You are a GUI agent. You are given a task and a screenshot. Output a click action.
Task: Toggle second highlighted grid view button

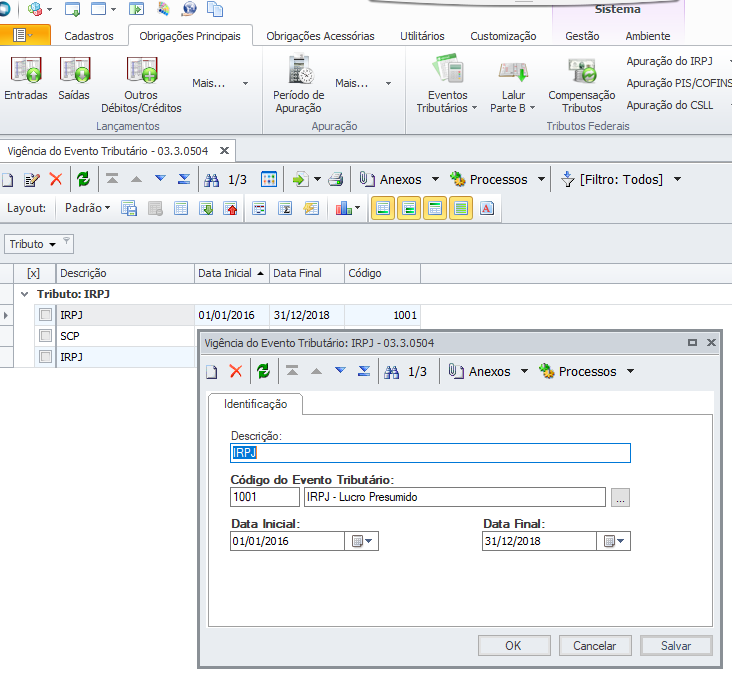[408, 208]
